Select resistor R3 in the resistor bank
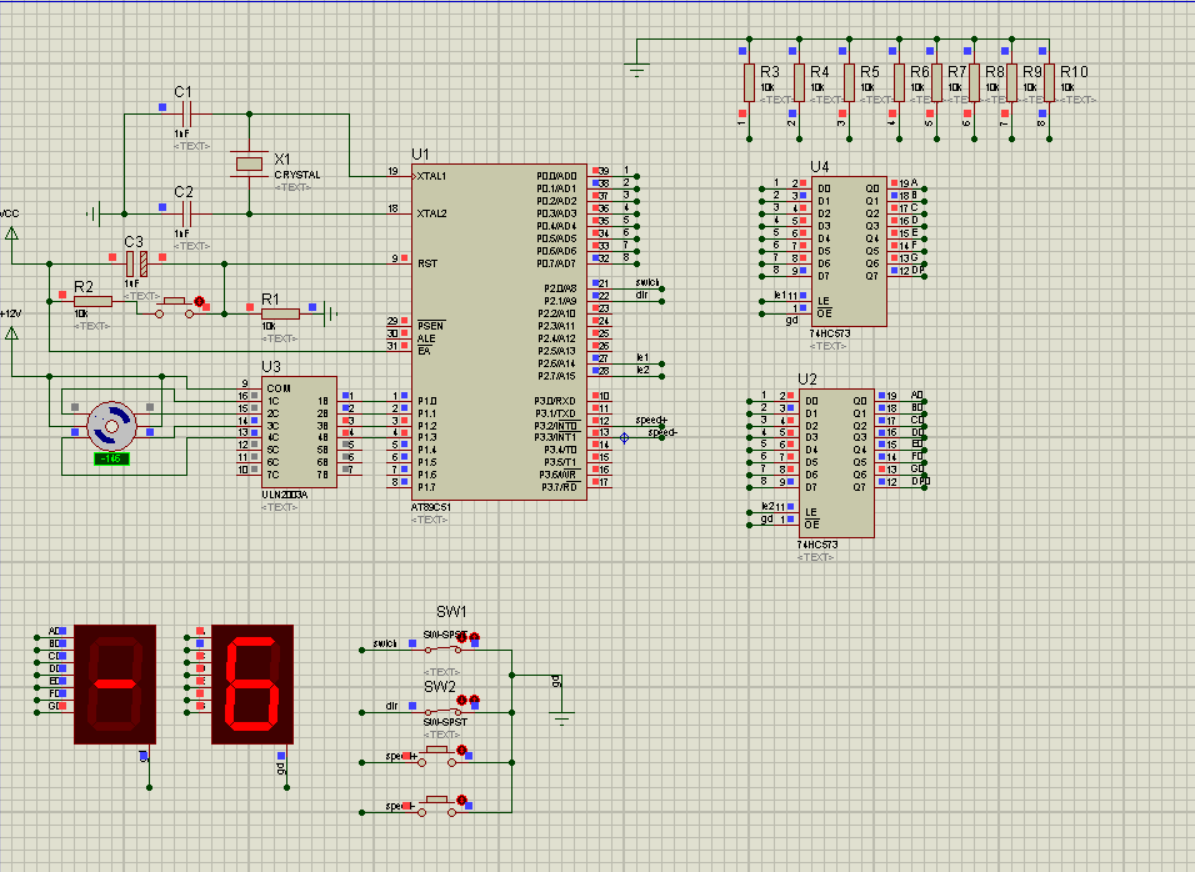This screenshot has width=1195, height=872. pos(748,83)
